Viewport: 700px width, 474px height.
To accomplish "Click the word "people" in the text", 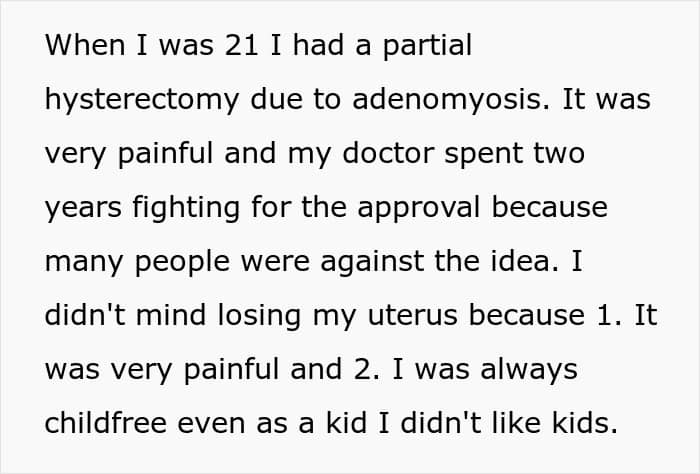I will click(189, 261).
